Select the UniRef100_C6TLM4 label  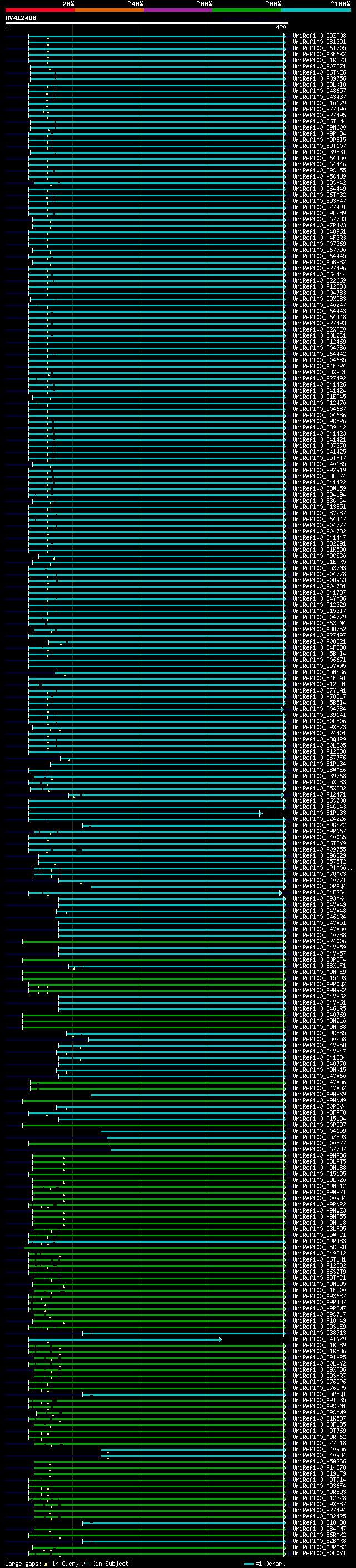tap(319, 121)
